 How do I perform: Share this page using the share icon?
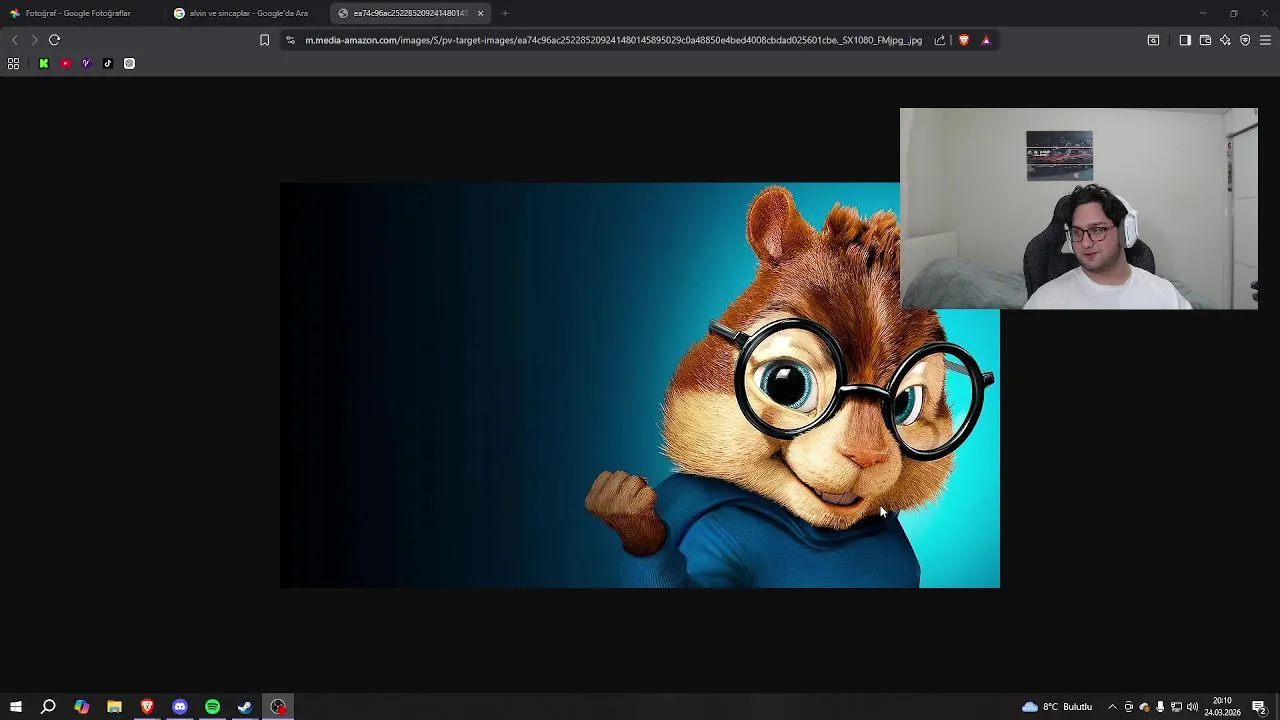coord(940,40)
